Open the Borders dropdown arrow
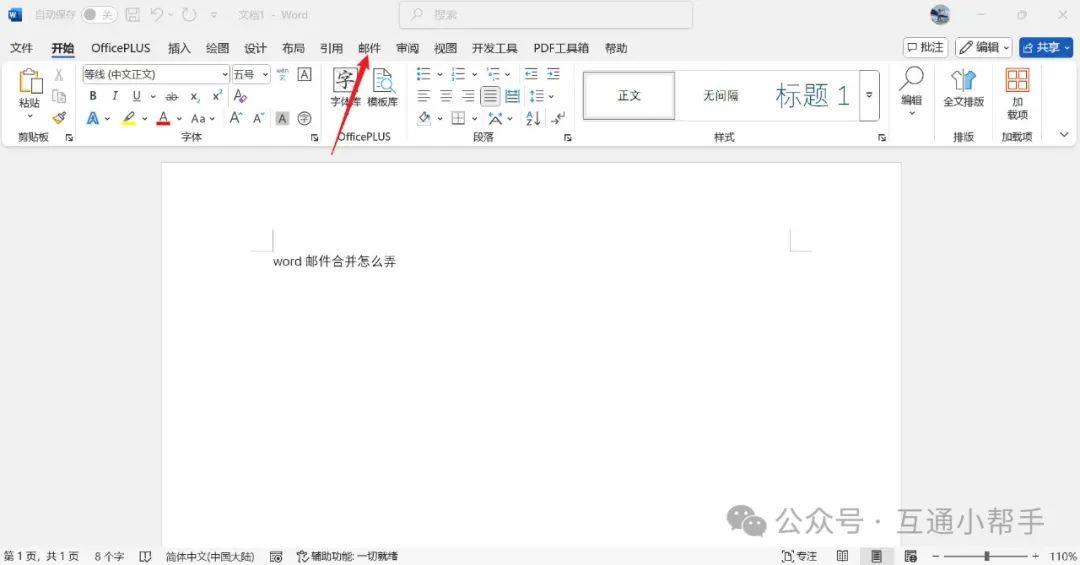Screen dimensions: 1080x565 click(x=475, y=119)
